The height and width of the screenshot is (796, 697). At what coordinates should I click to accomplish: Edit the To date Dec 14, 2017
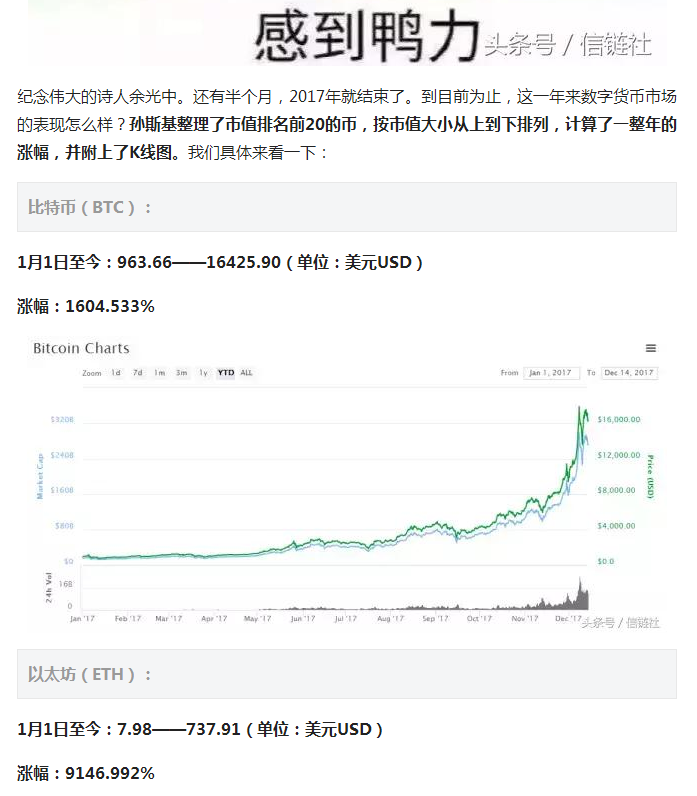(x=629, y=373)
